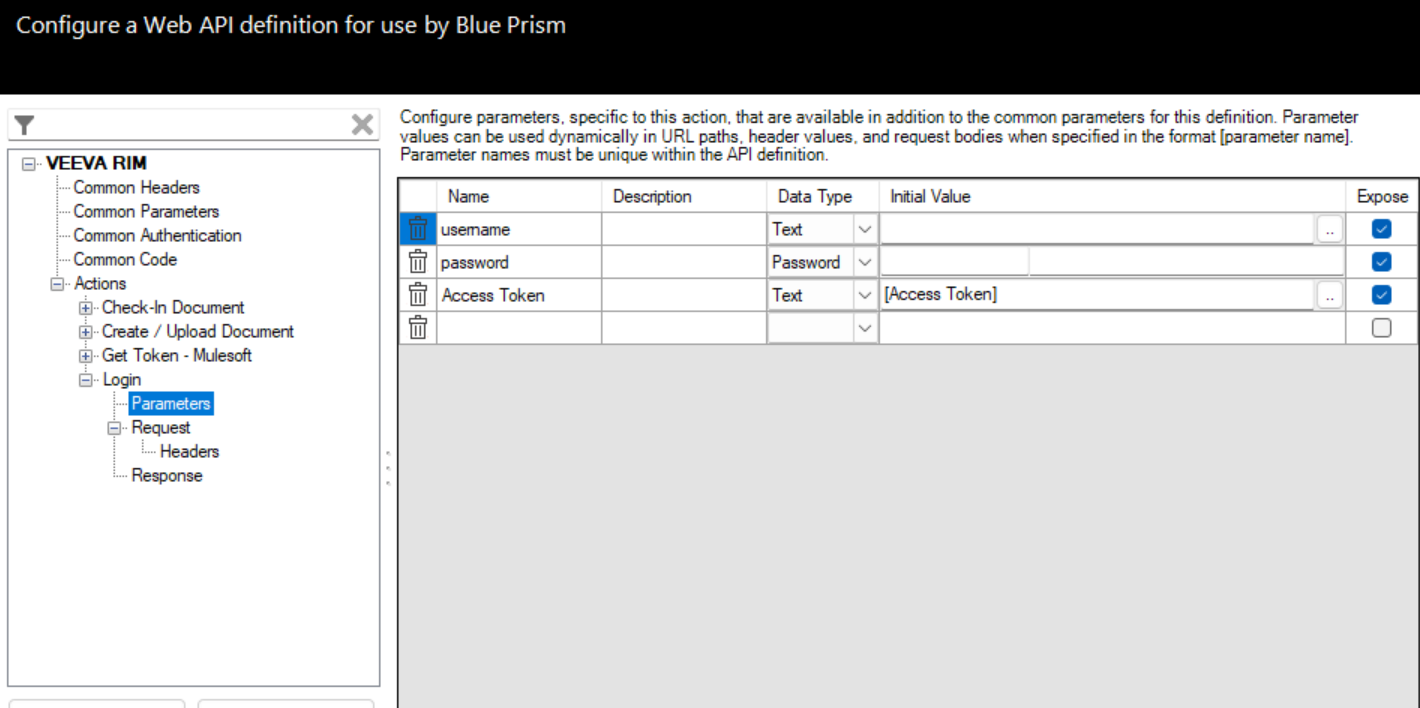Open Response under Login

point(167,475)
